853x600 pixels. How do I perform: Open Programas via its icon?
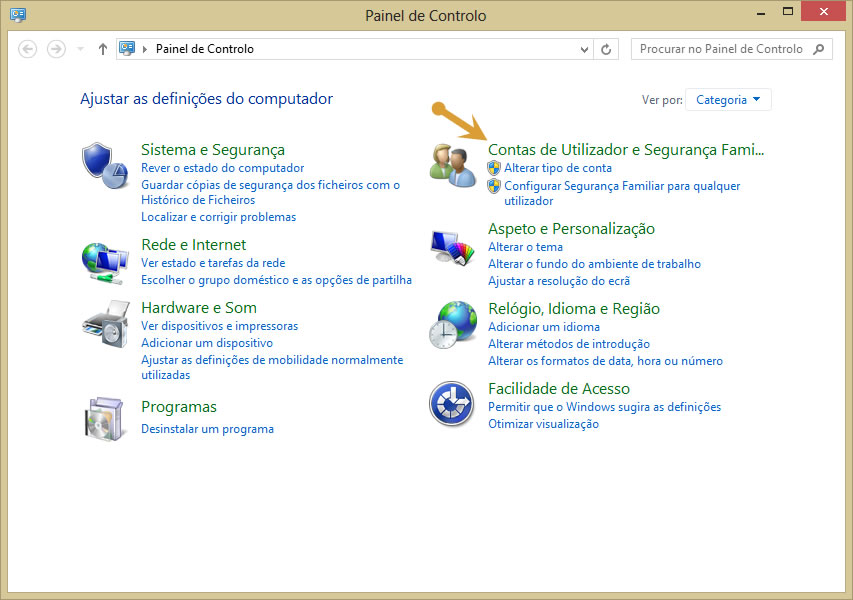(x=104, y=415)
